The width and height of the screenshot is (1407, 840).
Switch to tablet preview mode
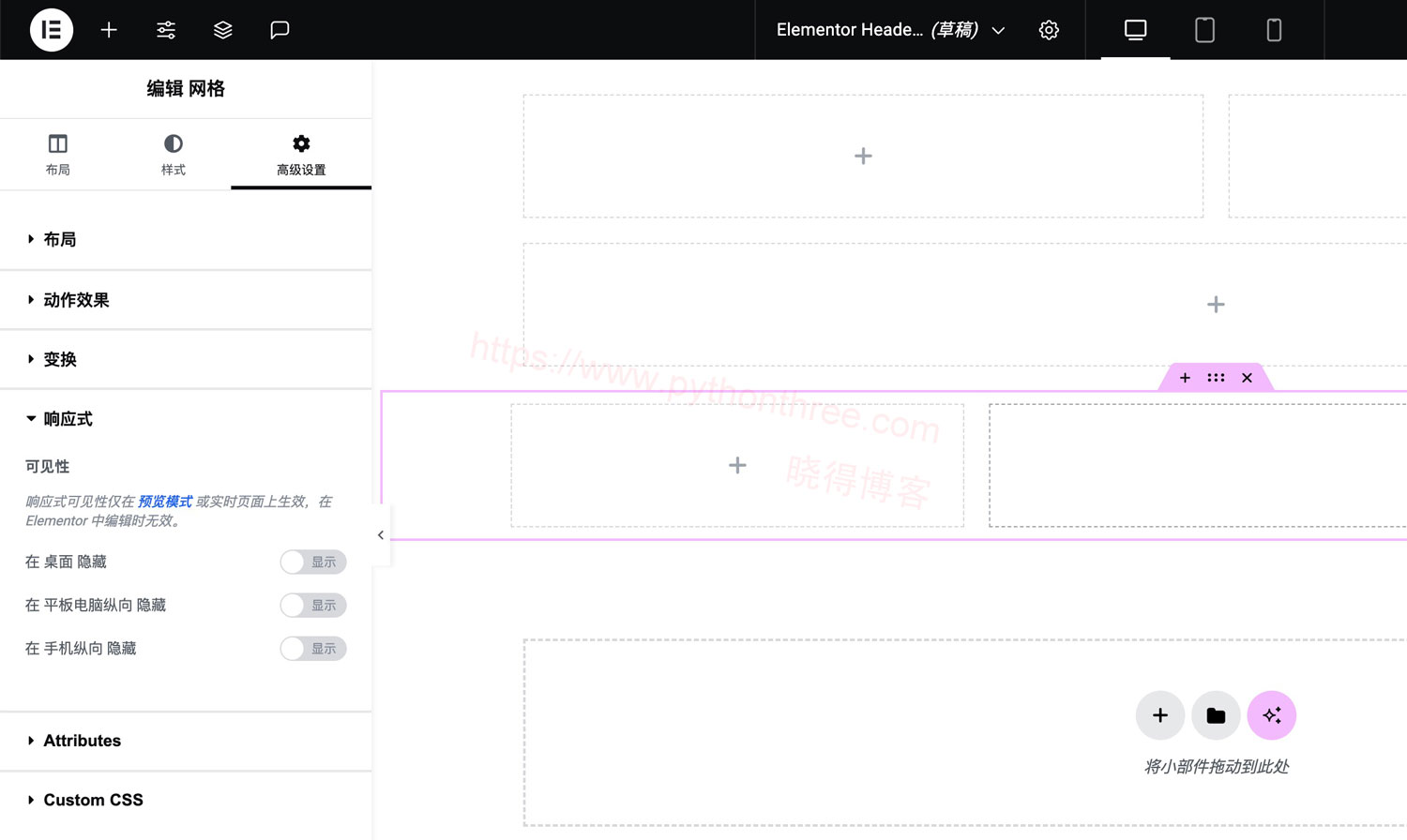1204,30
